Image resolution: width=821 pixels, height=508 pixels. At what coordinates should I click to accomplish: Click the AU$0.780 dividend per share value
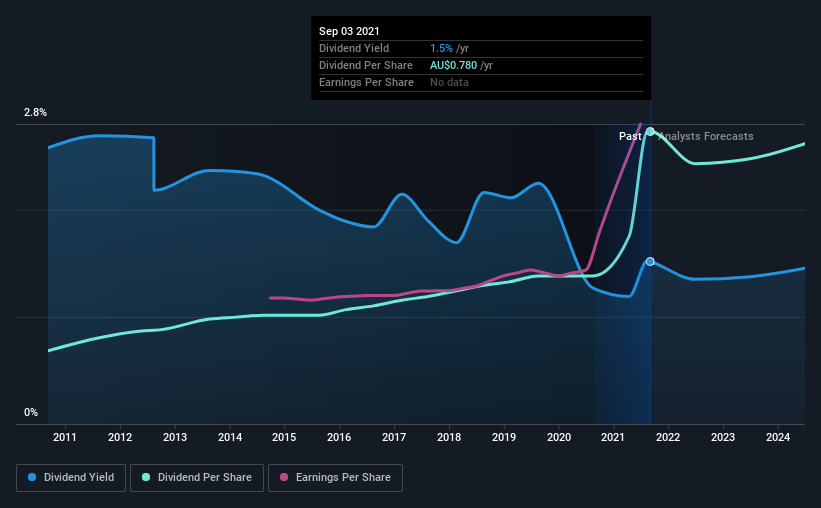click(453, 65)
